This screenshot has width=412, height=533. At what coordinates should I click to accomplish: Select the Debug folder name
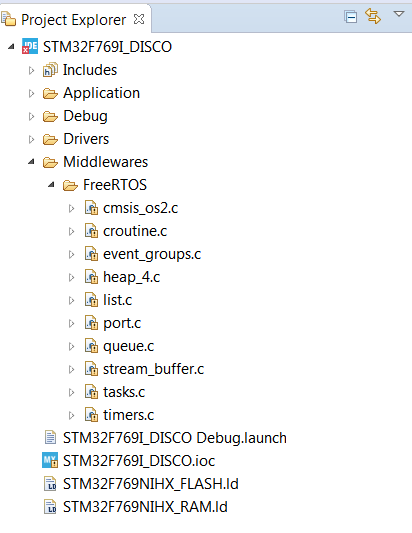pos(86,116)
